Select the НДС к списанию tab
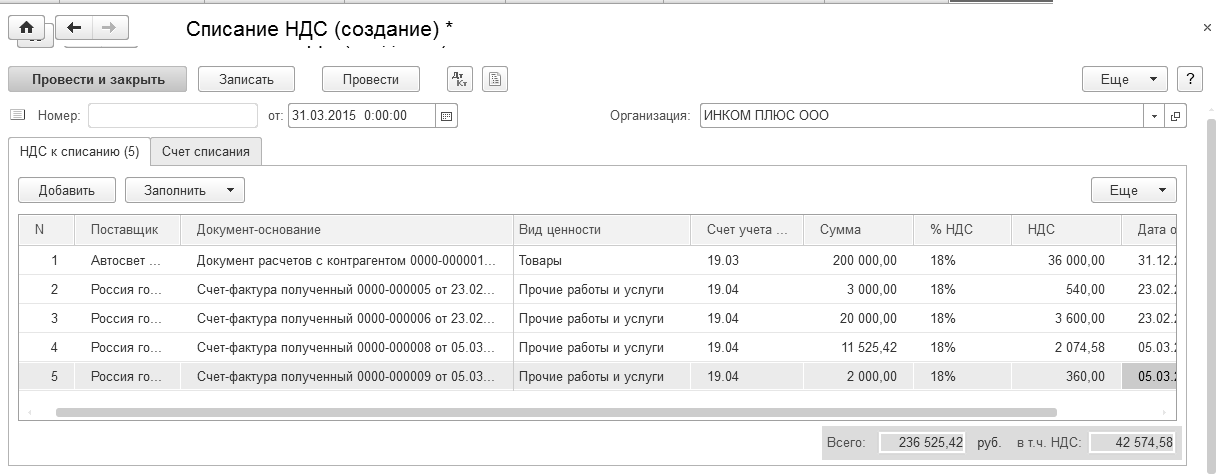Viewport: 1220px width, 475px height. coord(79,151)
